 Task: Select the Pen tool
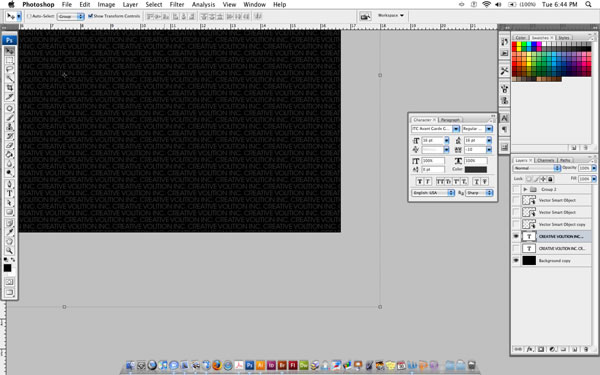[10, 184]
